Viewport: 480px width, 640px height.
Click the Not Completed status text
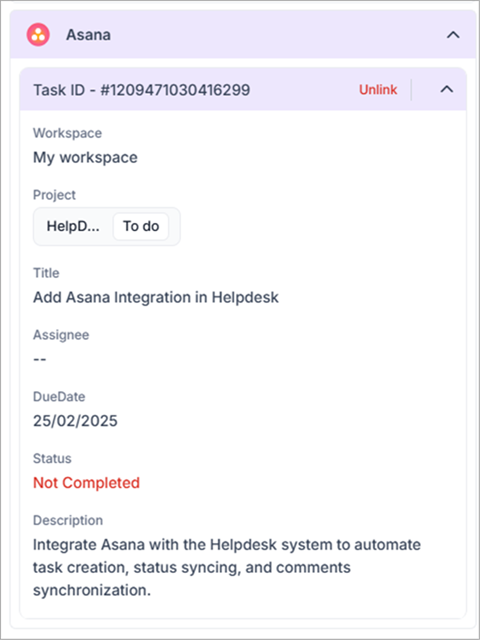(87, 483)
